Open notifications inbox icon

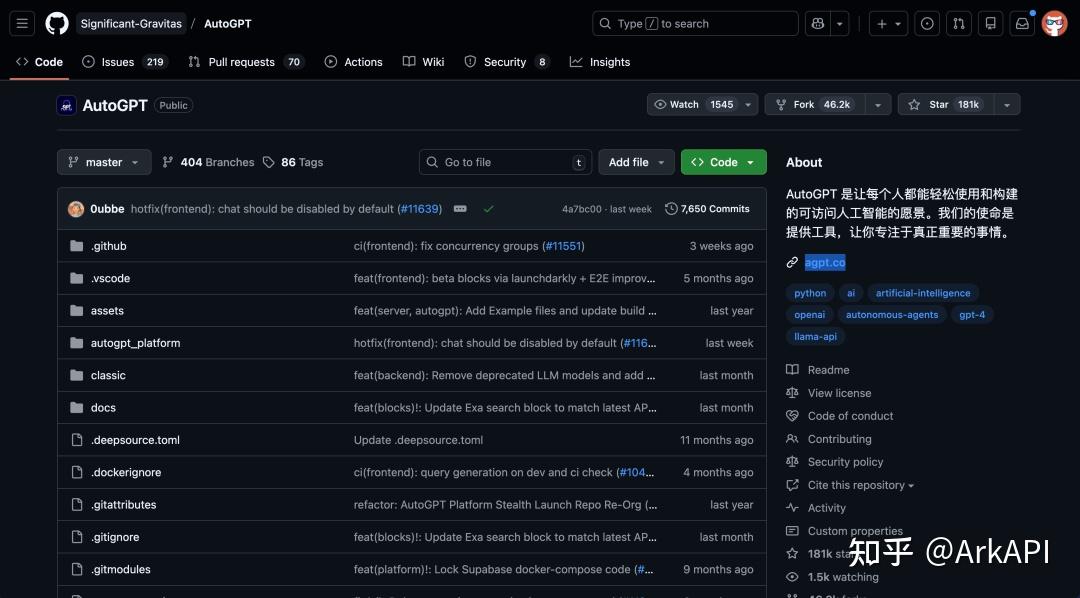tap(1022, 23)
